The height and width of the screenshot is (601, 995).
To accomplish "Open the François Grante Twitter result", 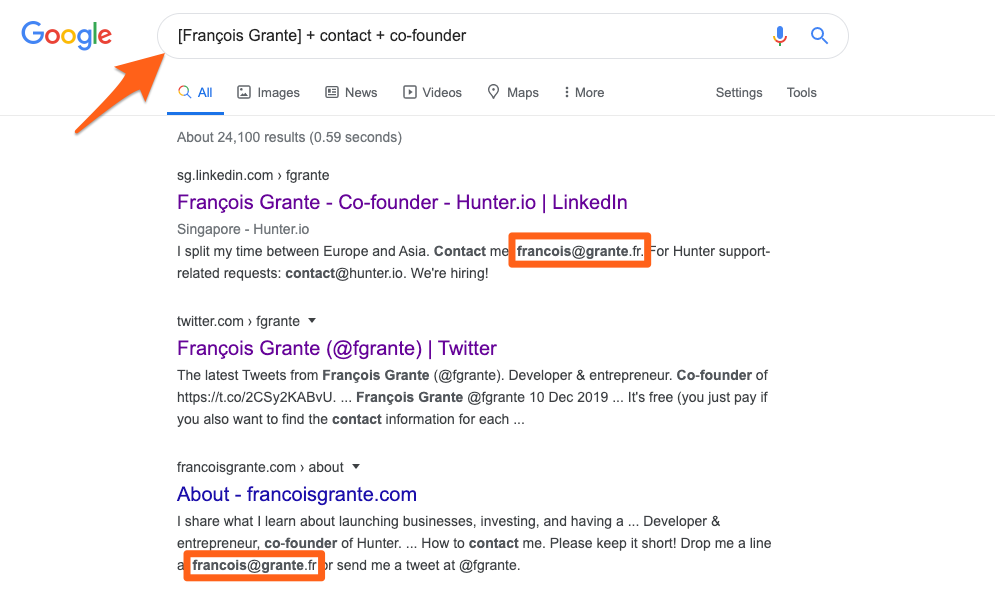I will tap(337, 348).
